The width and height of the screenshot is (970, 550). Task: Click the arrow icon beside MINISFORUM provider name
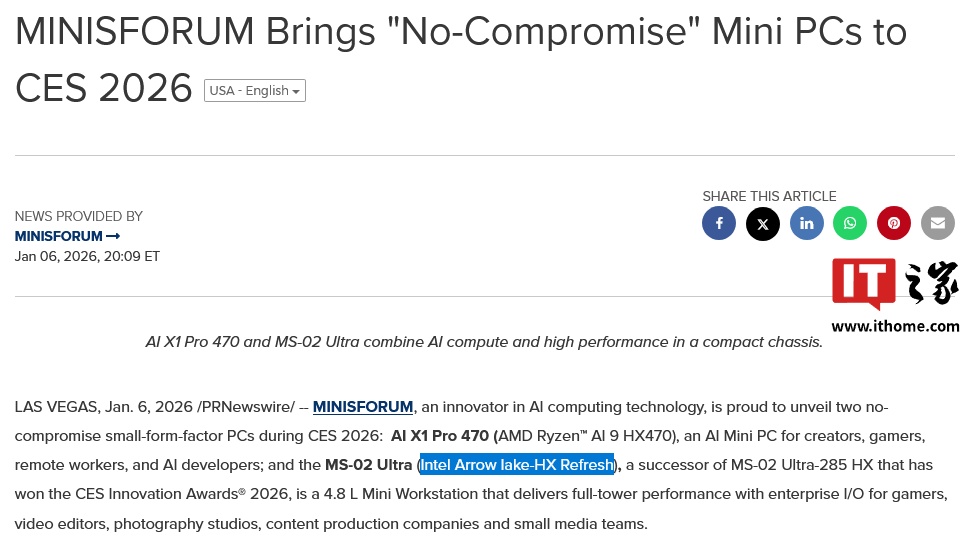113,236
